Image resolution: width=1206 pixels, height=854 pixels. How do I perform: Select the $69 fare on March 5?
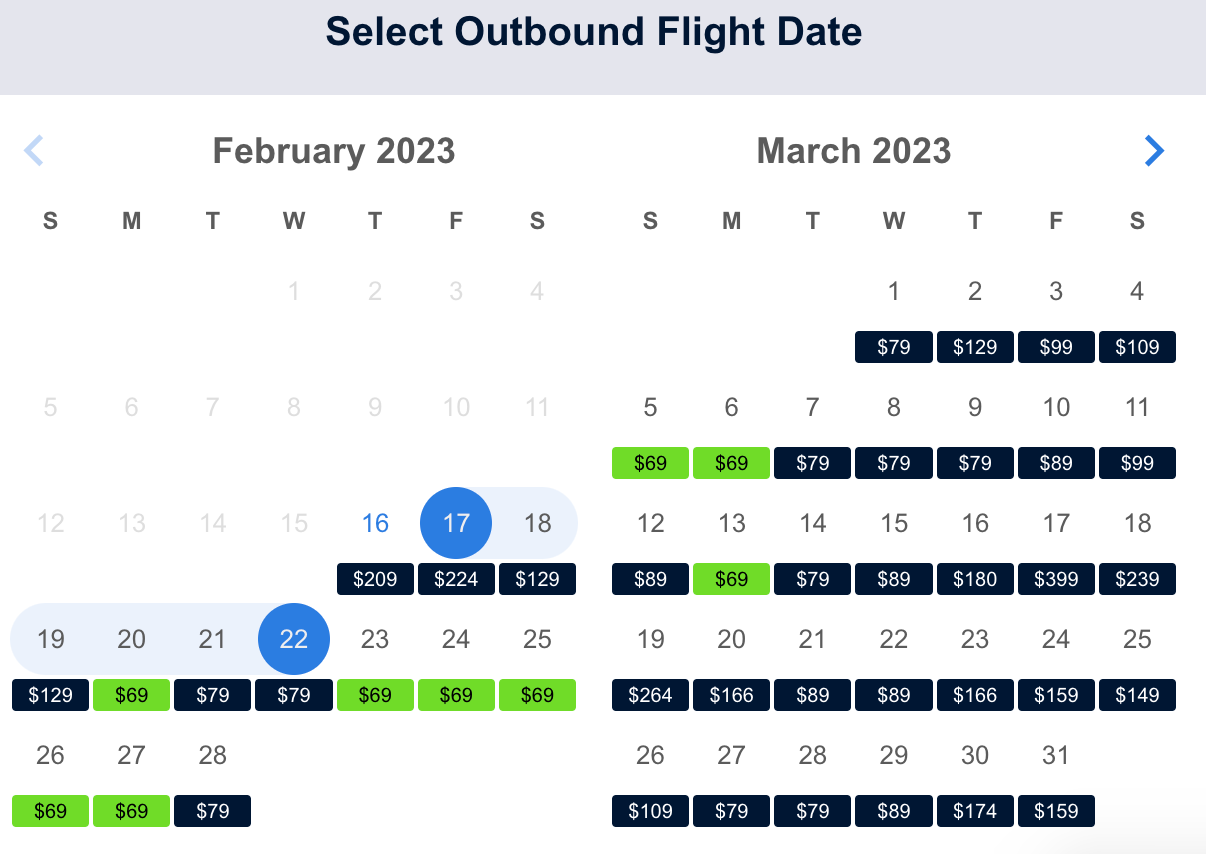click(x=650, y=463)
